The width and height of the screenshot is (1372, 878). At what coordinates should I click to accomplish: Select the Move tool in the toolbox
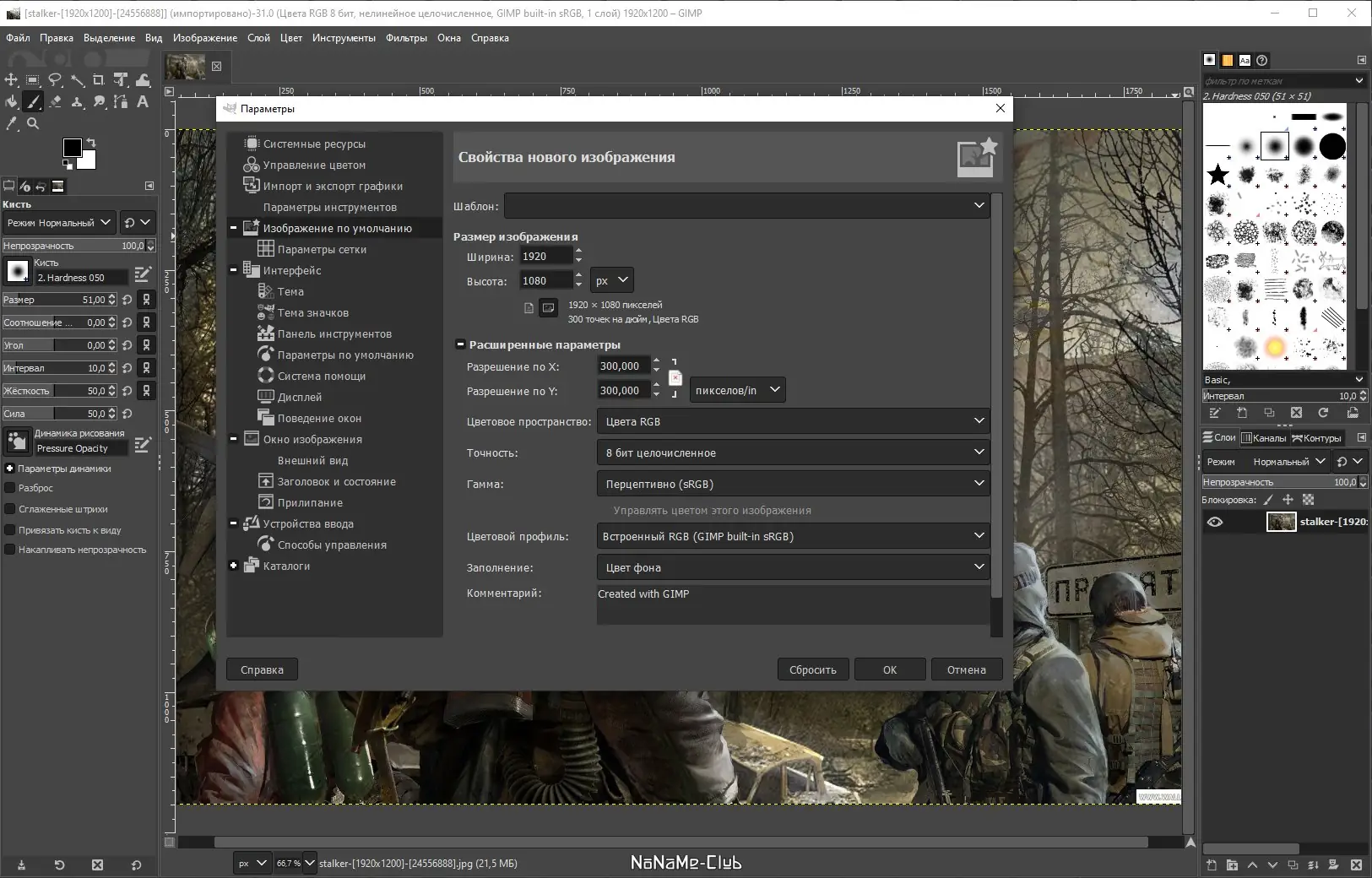(x=11, y=79)
